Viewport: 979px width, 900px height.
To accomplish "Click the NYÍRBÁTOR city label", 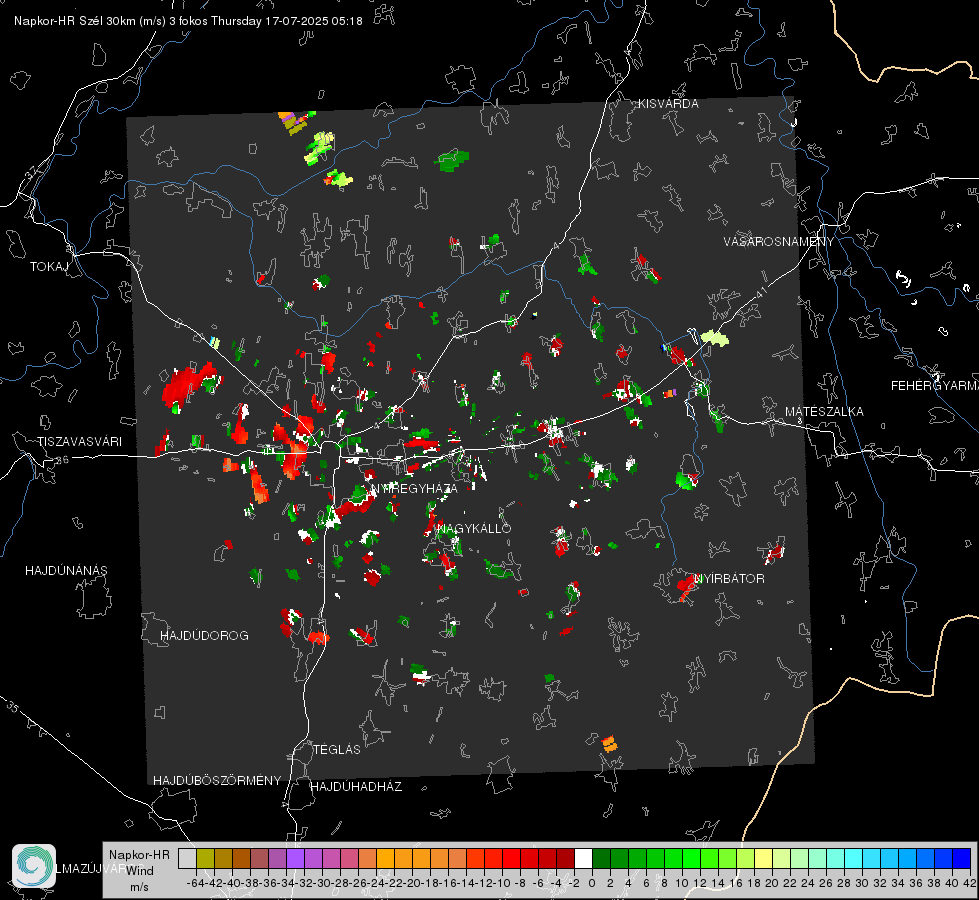I will [x=729, y=579].
